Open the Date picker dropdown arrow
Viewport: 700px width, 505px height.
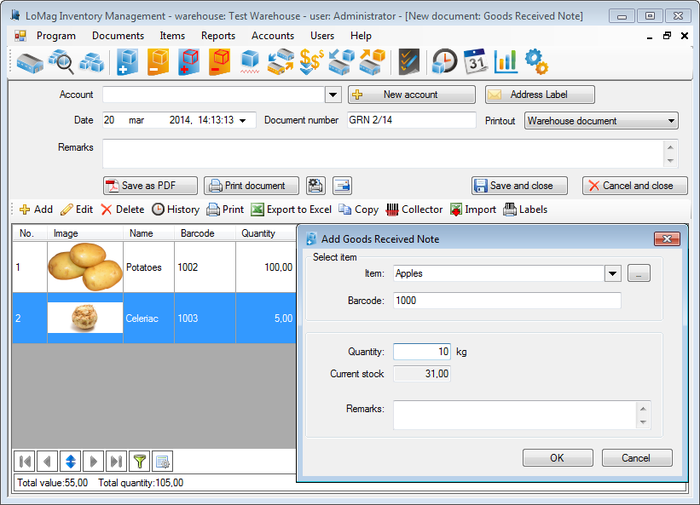(x=242, y=121)
